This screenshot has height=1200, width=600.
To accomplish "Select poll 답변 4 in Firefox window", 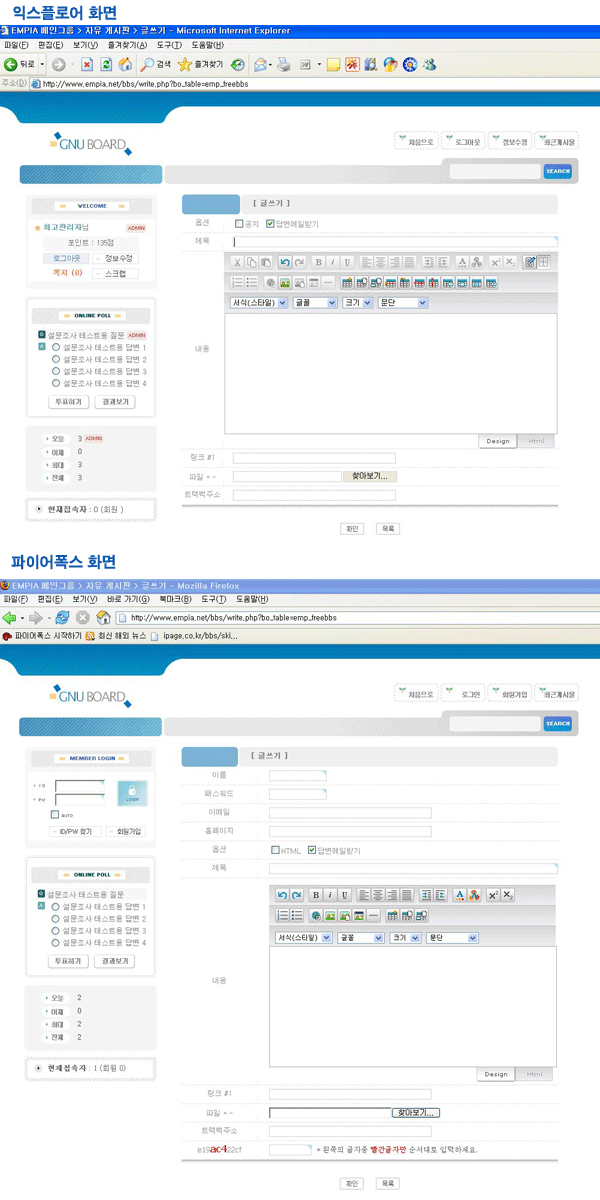I will [56, 942].
